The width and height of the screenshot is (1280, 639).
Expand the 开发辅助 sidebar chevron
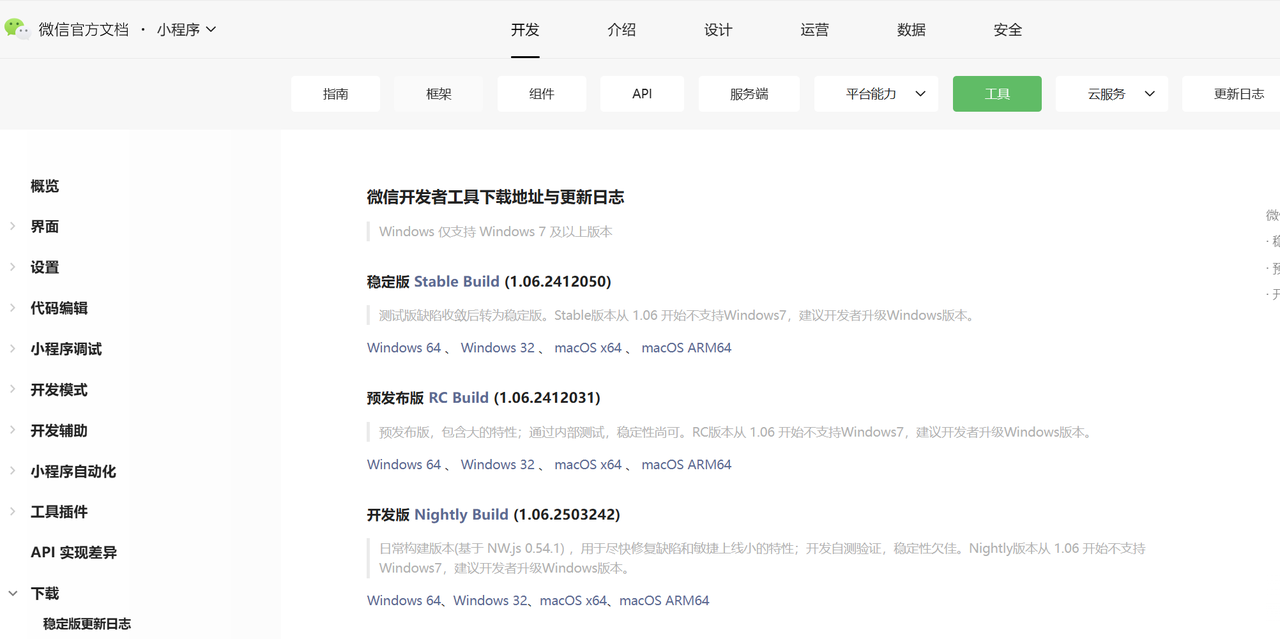(x=13, y=430)
